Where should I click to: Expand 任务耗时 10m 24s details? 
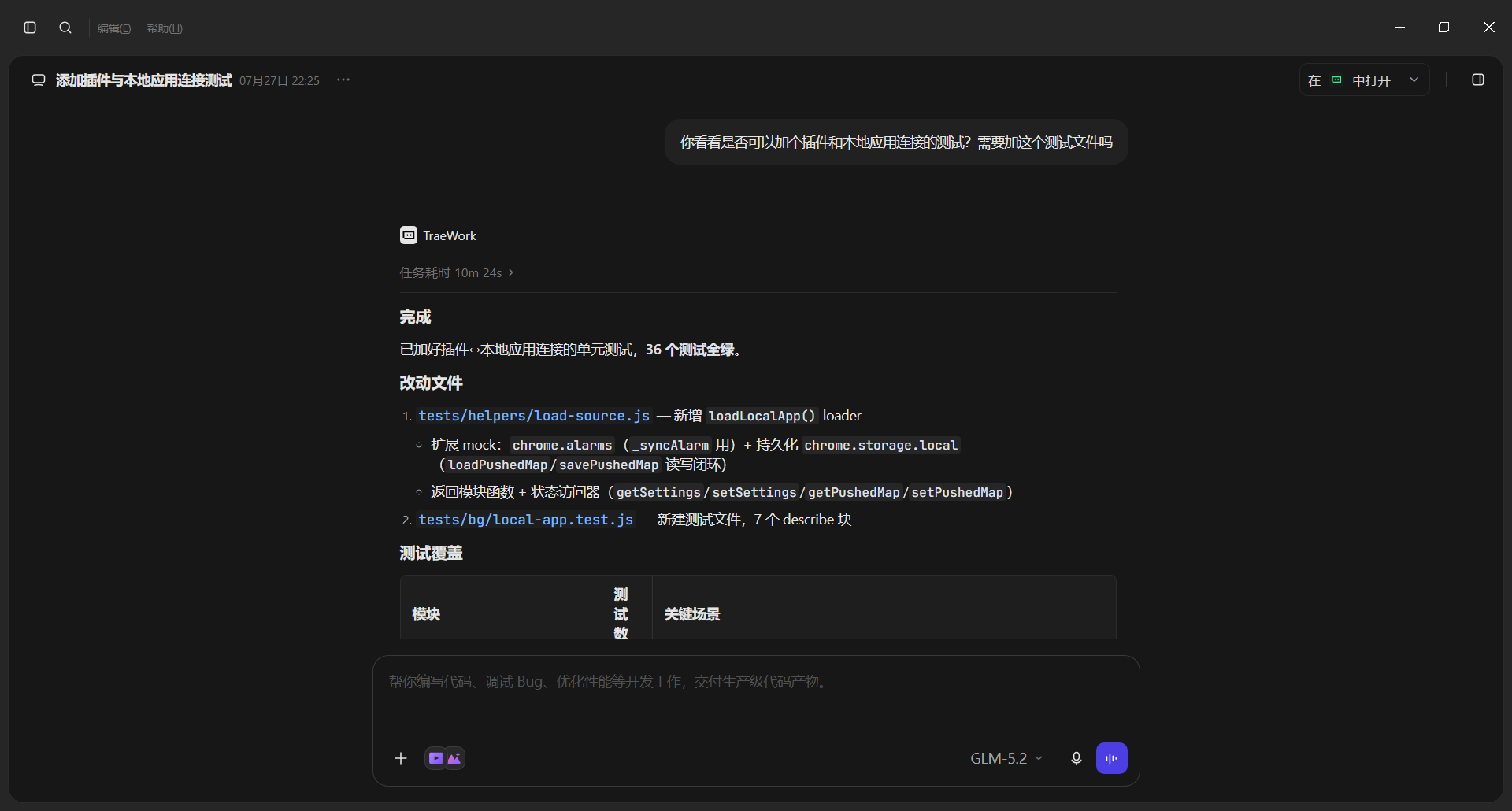pyautogui.click(x=457, y=272)
